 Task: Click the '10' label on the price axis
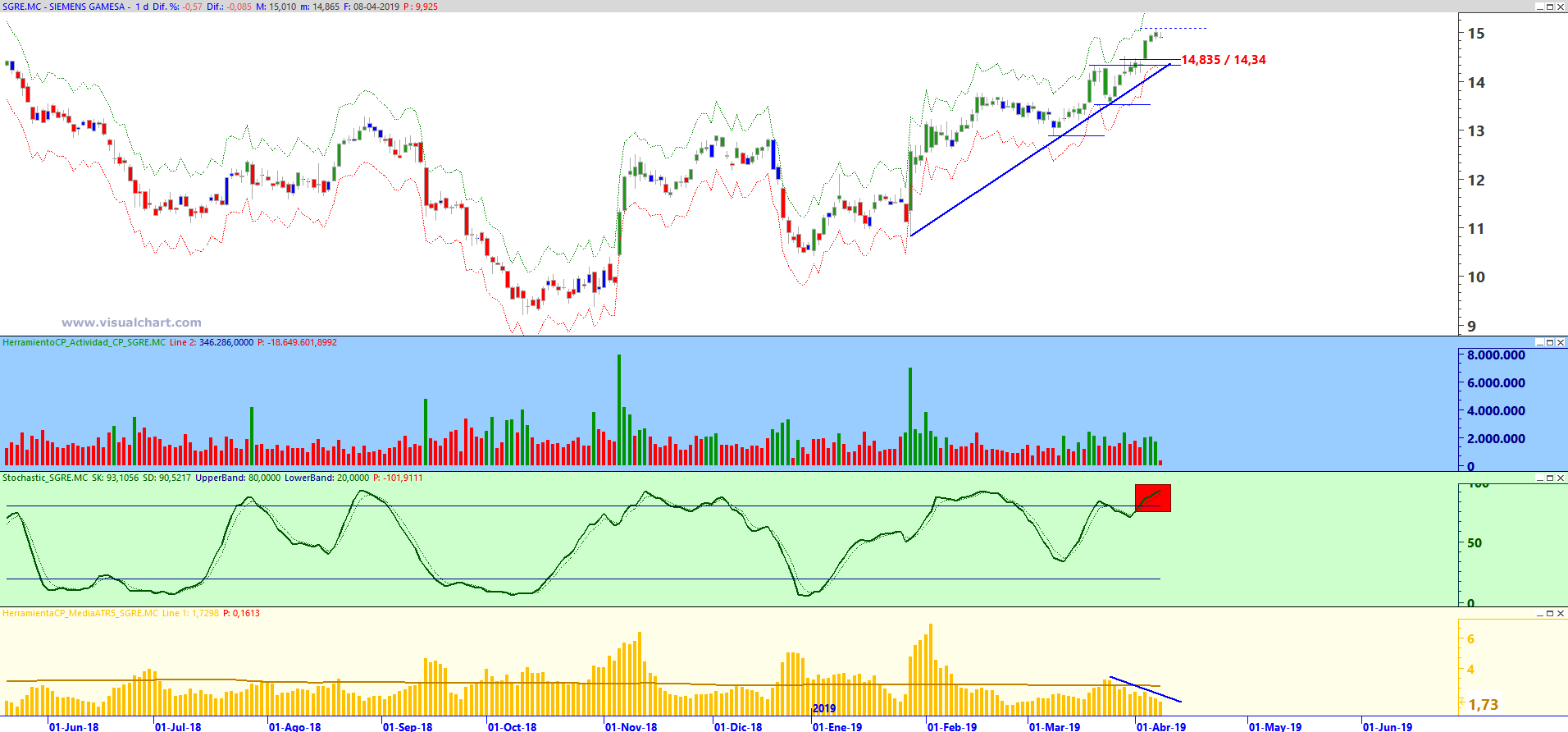tap(1476, 277)
